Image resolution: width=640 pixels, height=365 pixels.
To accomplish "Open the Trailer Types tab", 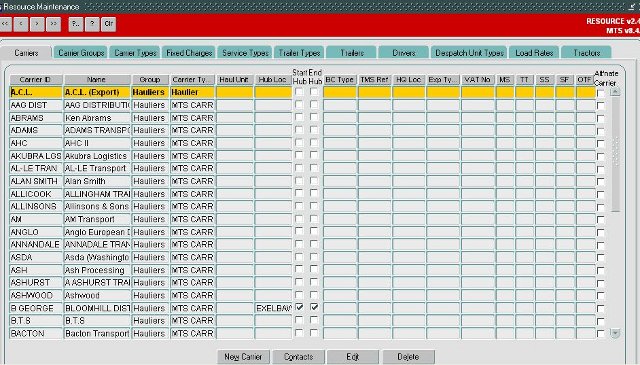I will (299, 53).
